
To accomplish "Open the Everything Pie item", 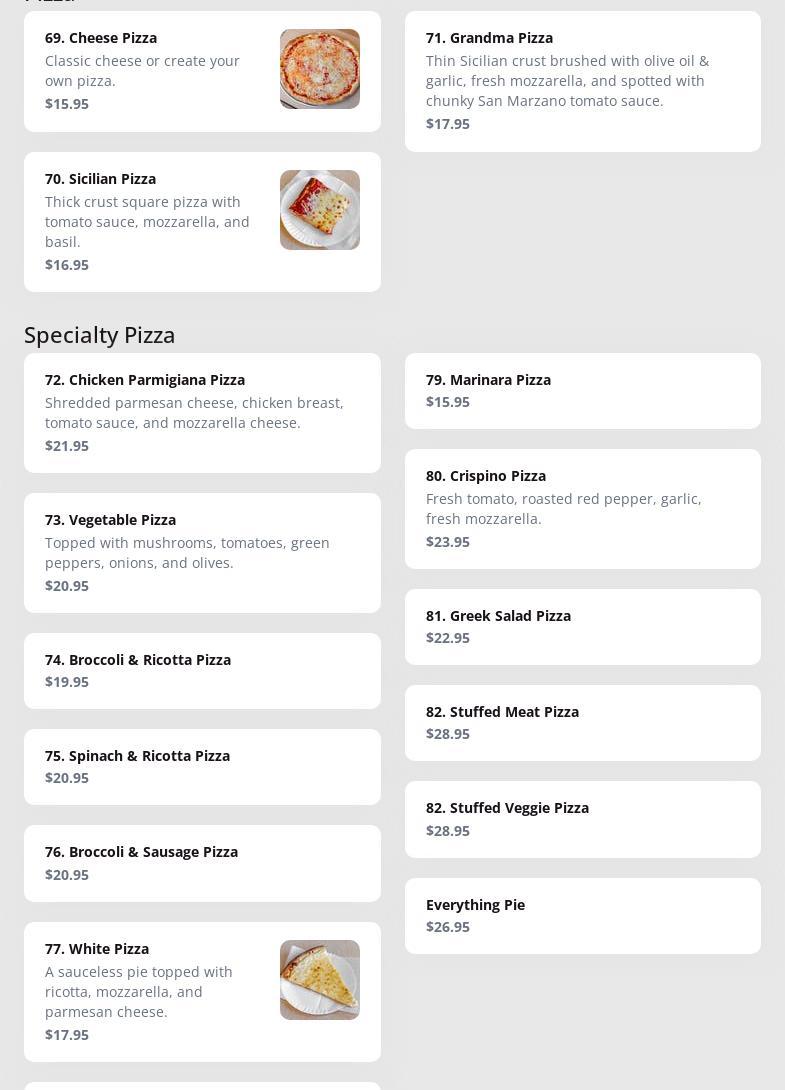I will (583, 916).
